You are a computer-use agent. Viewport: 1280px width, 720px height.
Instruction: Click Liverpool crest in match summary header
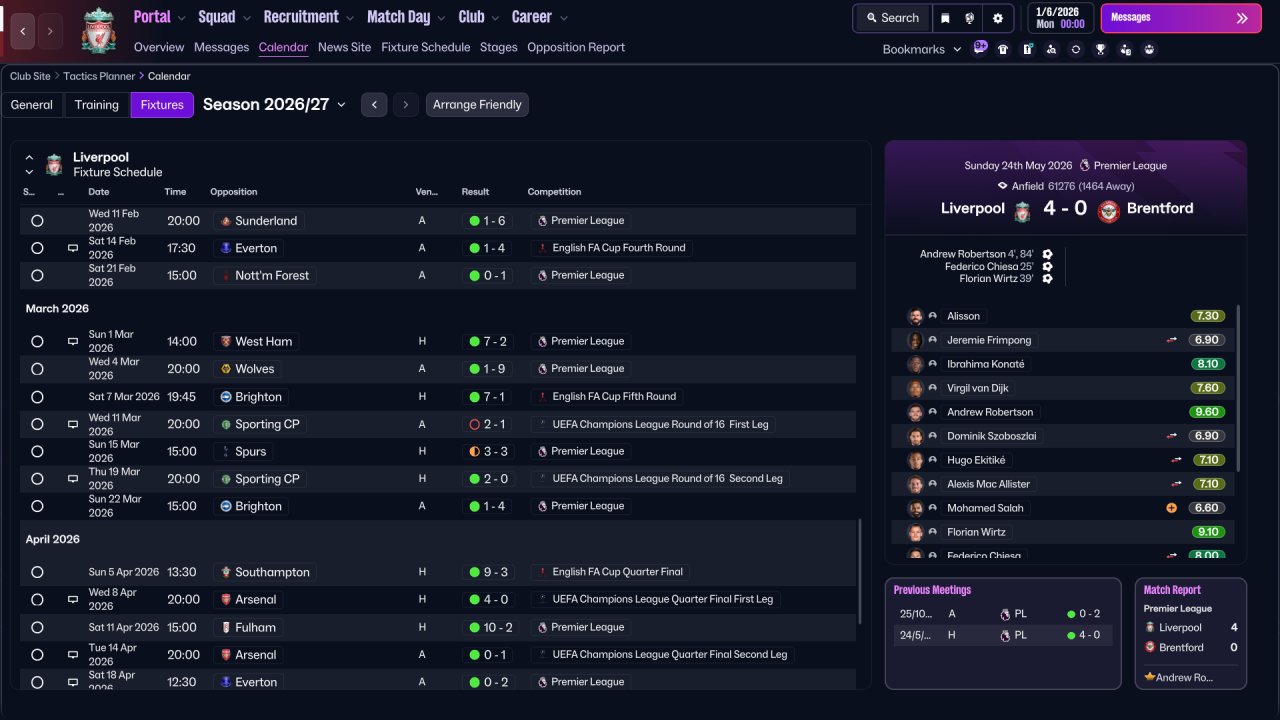coord(1022,211)
